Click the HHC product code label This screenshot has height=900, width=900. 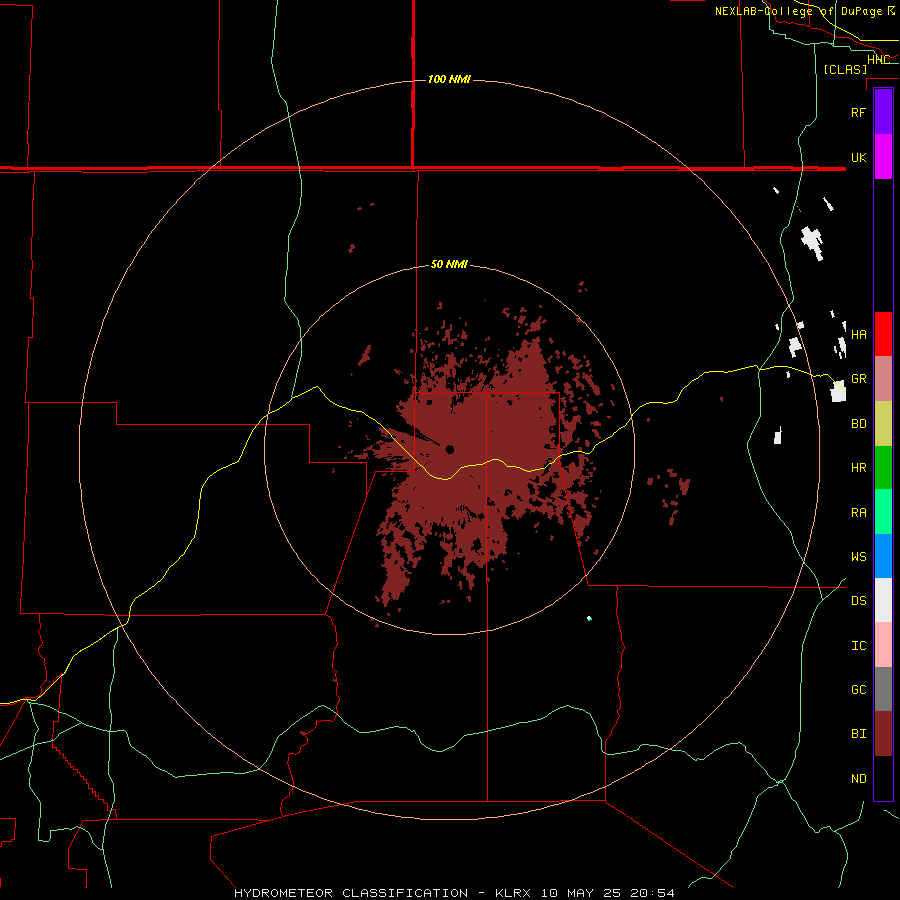point(878,60)
